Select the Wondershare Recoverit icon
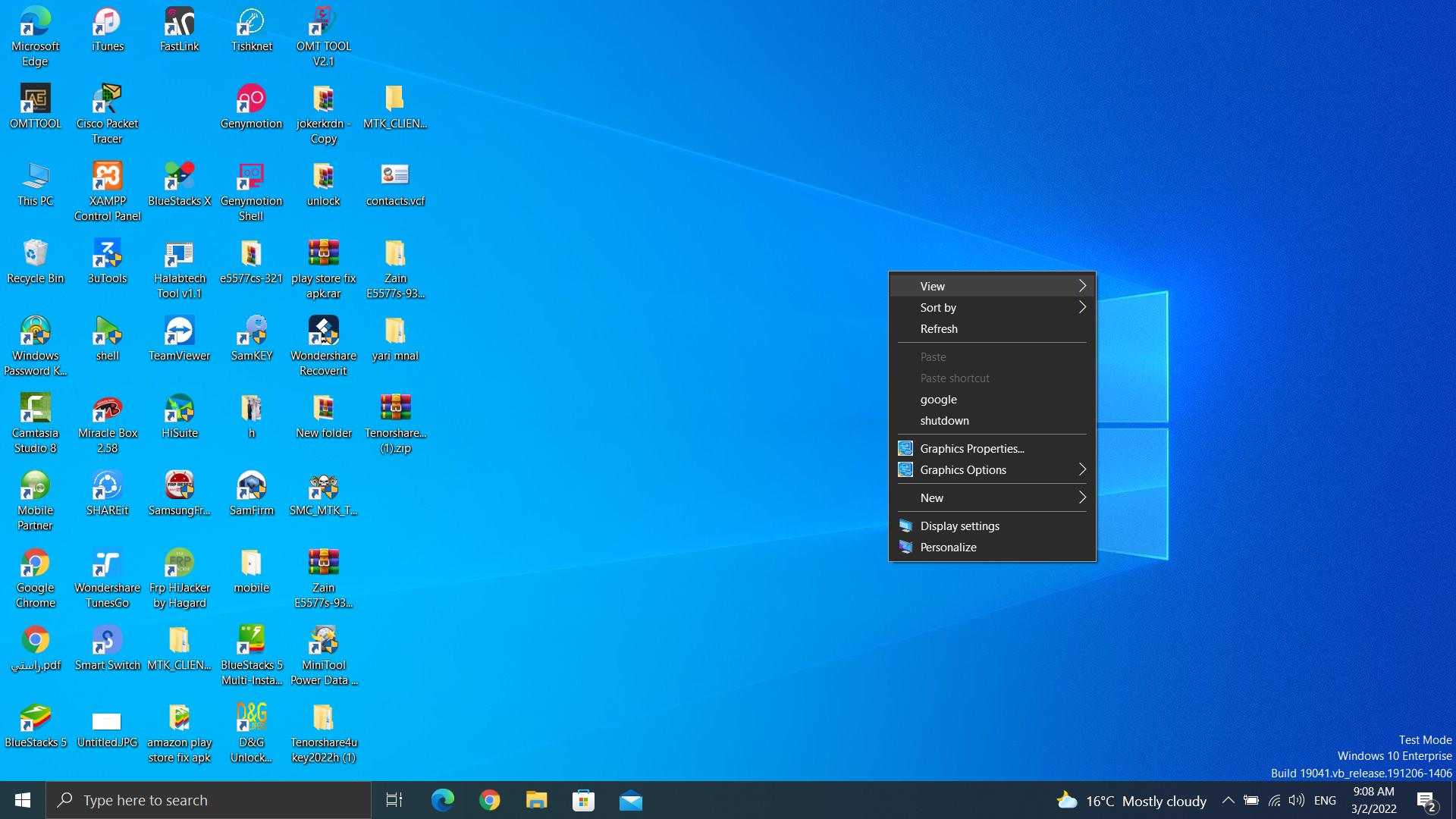This screenshot has height=819, width=1456. click(x=323, y=332)
